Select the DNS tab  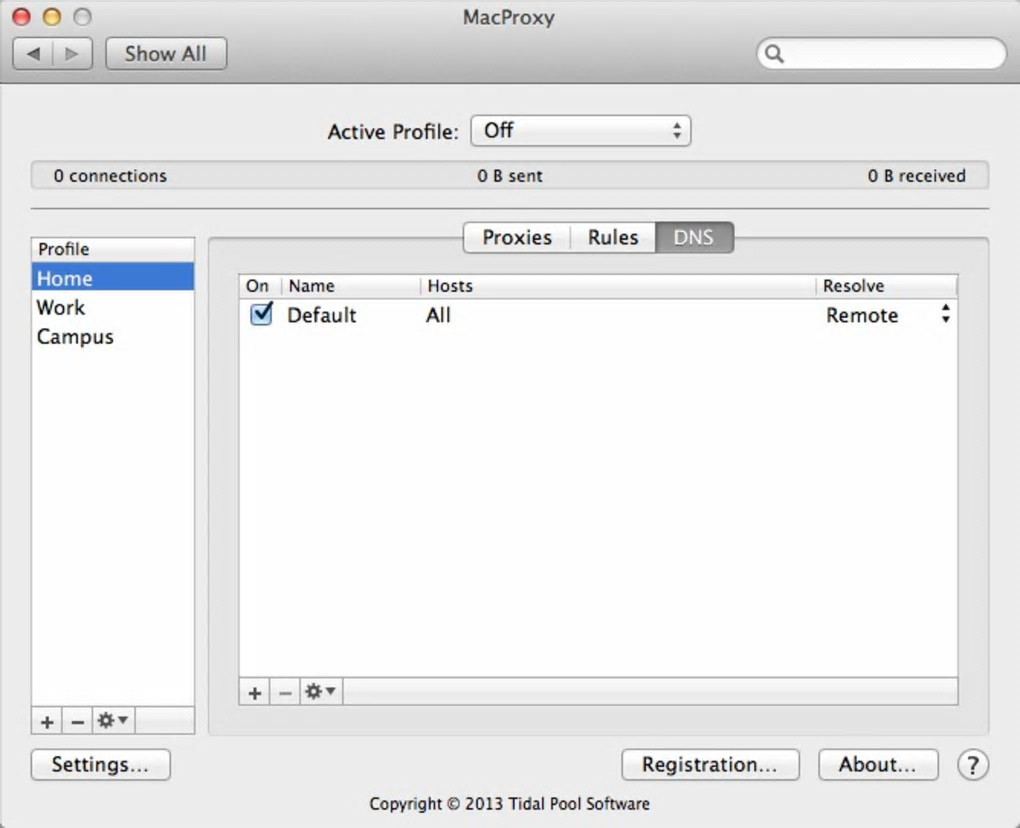694,237
